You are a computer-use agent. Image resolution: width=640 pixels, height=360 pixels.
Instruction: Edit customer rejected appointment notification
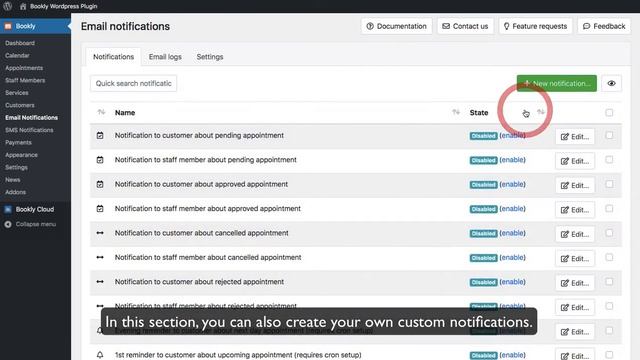pyautogui.click(x=575, y=283)
